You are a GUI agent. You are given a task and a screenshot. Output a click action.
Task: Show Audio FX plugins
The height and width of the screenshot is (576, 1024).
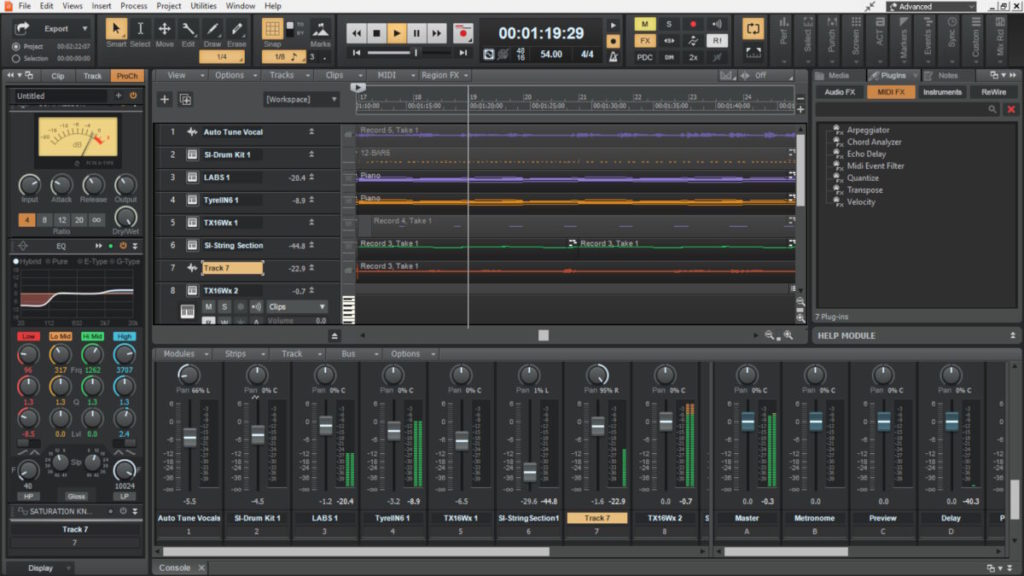pyautogui.click(x=839, y=92)
